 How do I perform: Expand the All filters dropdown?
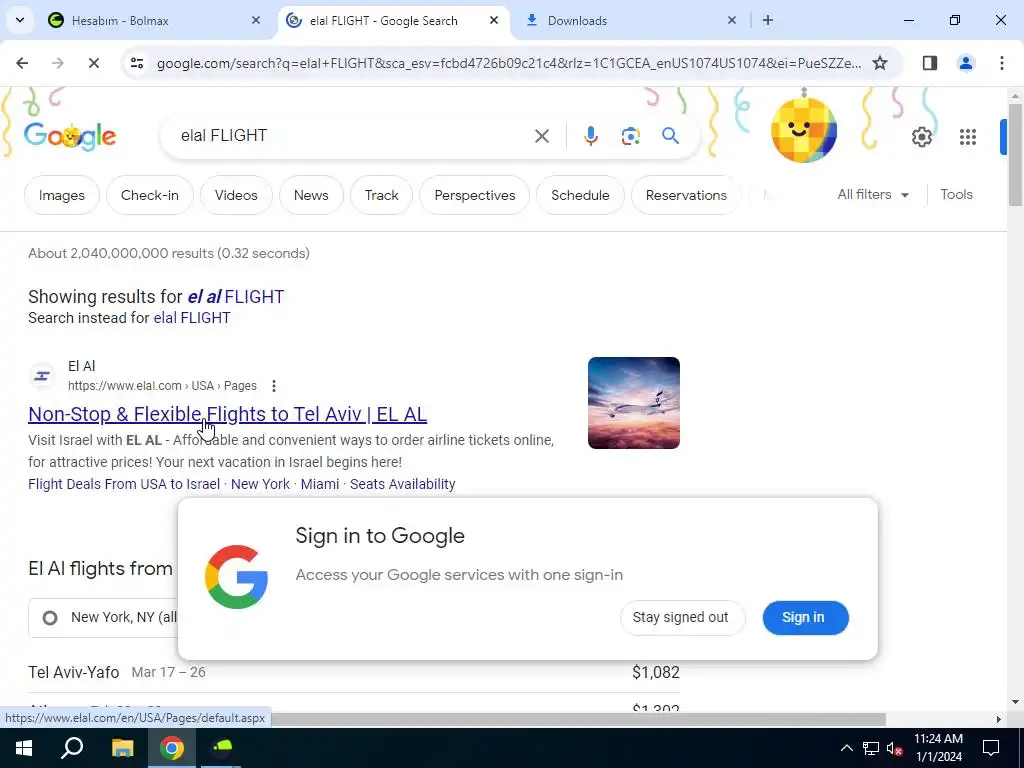pyautogui.click(x=873, y=195)
